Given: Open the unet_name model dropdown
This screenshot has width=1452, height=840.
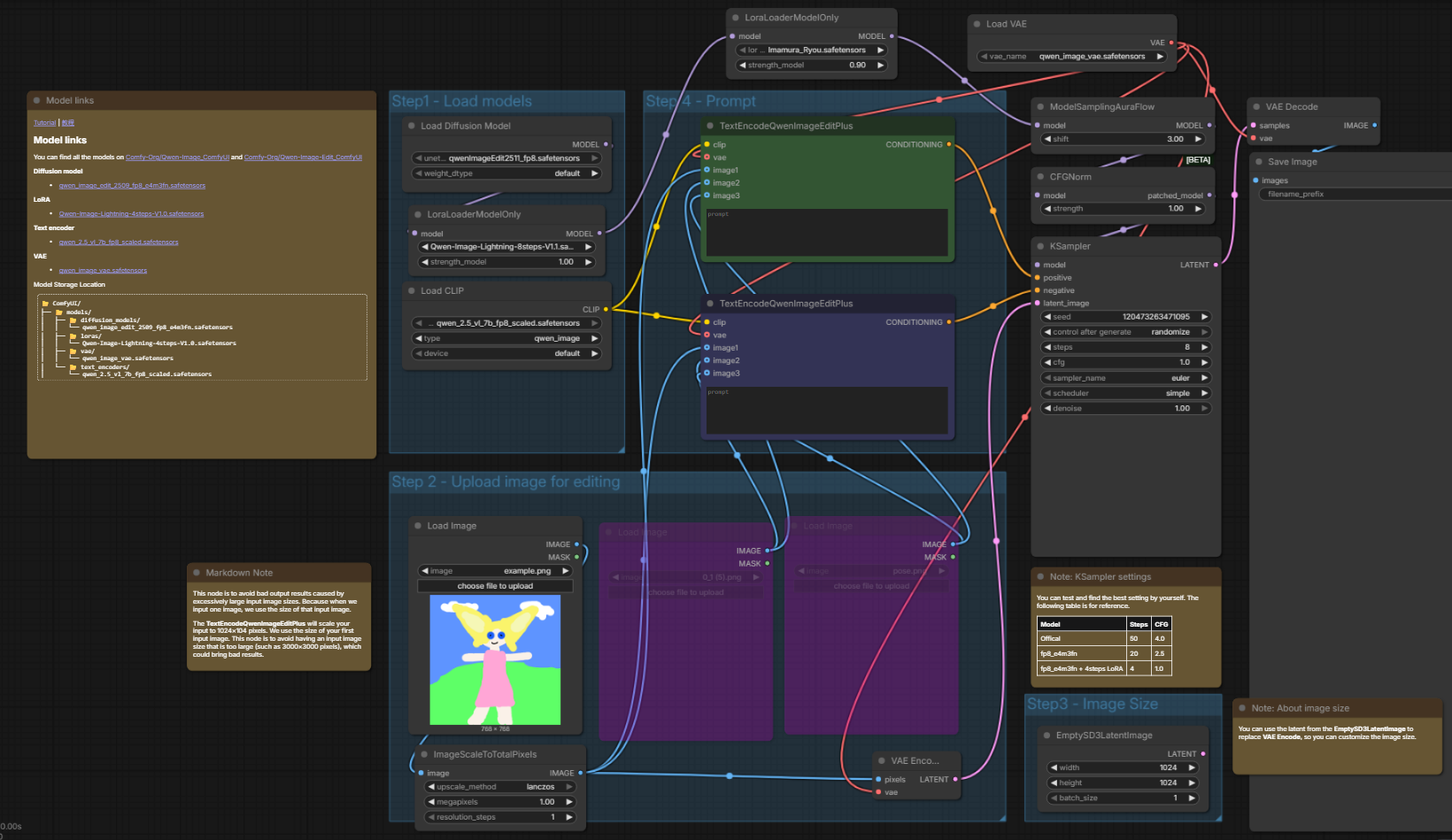Looking at the screenshot, I should click(x=507, y=158).
